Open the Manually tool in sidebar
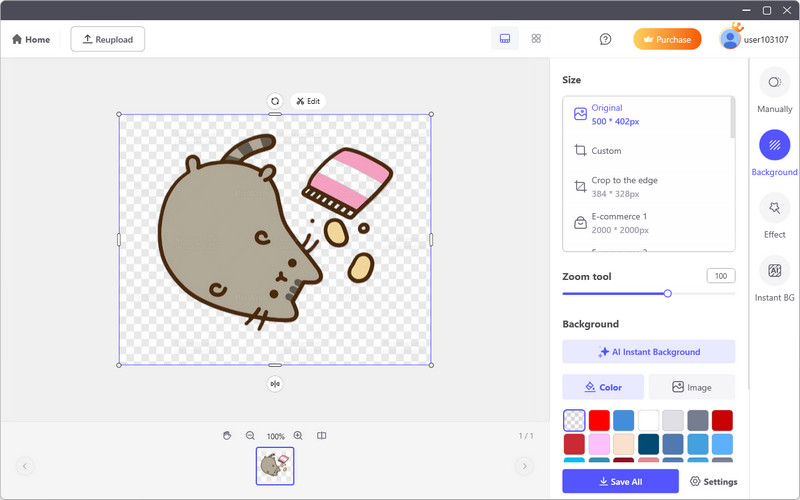 (774, 90)
